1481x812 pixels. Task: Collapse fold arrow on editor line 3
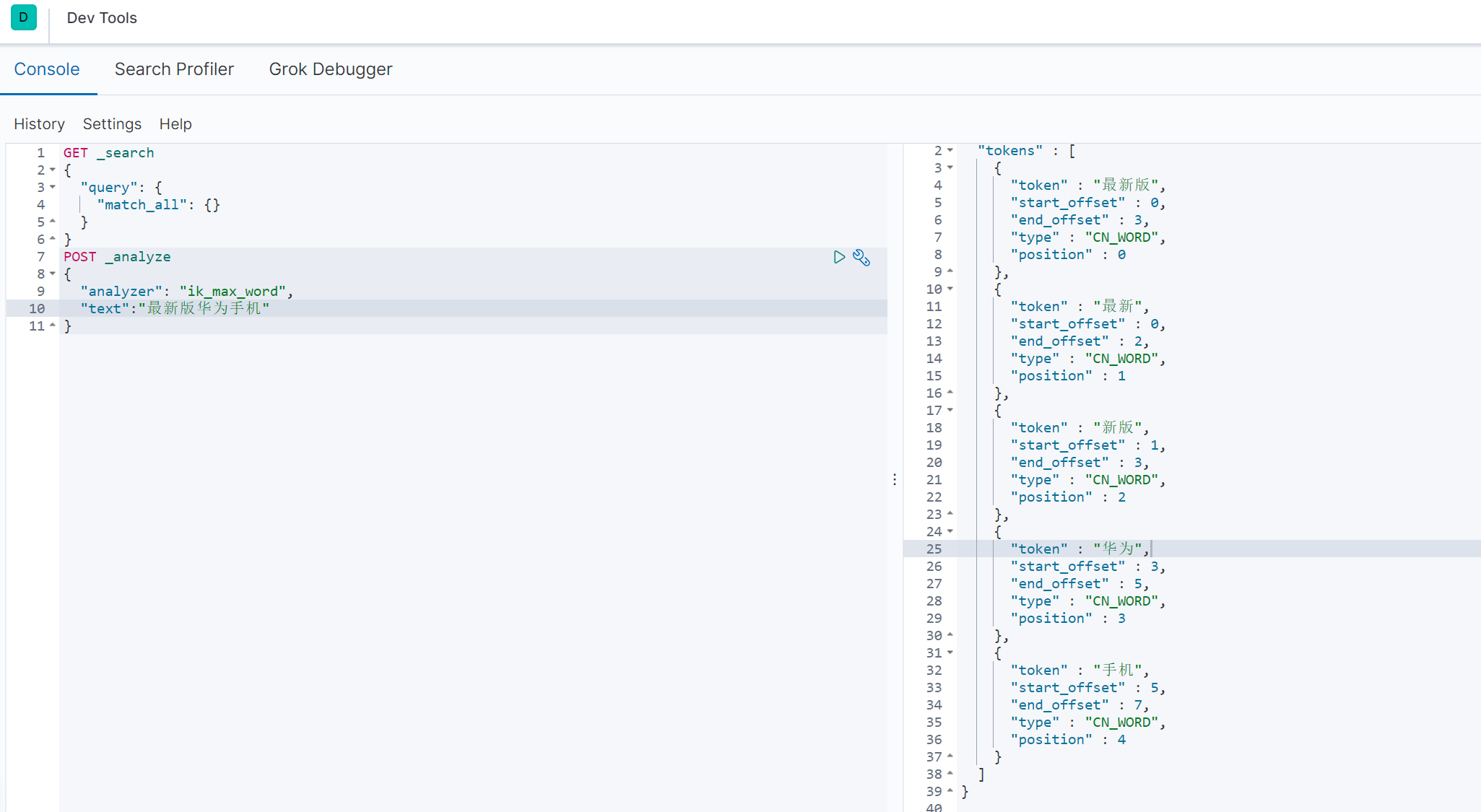pos(53,187)
